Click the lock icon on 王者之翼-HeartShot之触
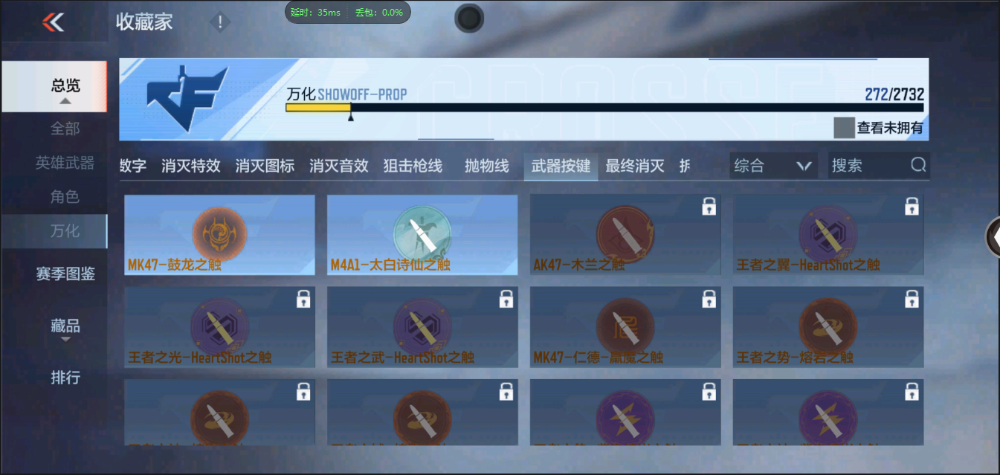Screen dimensions: 1000x475 pyautogui.click(x=911, y=207)
